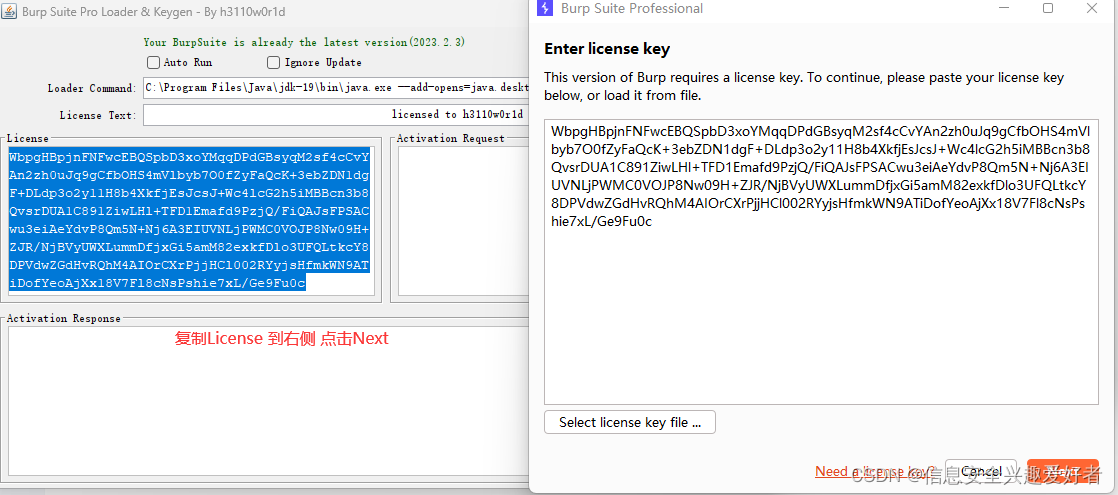This screenshot has width=1118, height=495.
Task: Click the Keygen window title text
Action: pyautogui.click(x=154, y=12)
